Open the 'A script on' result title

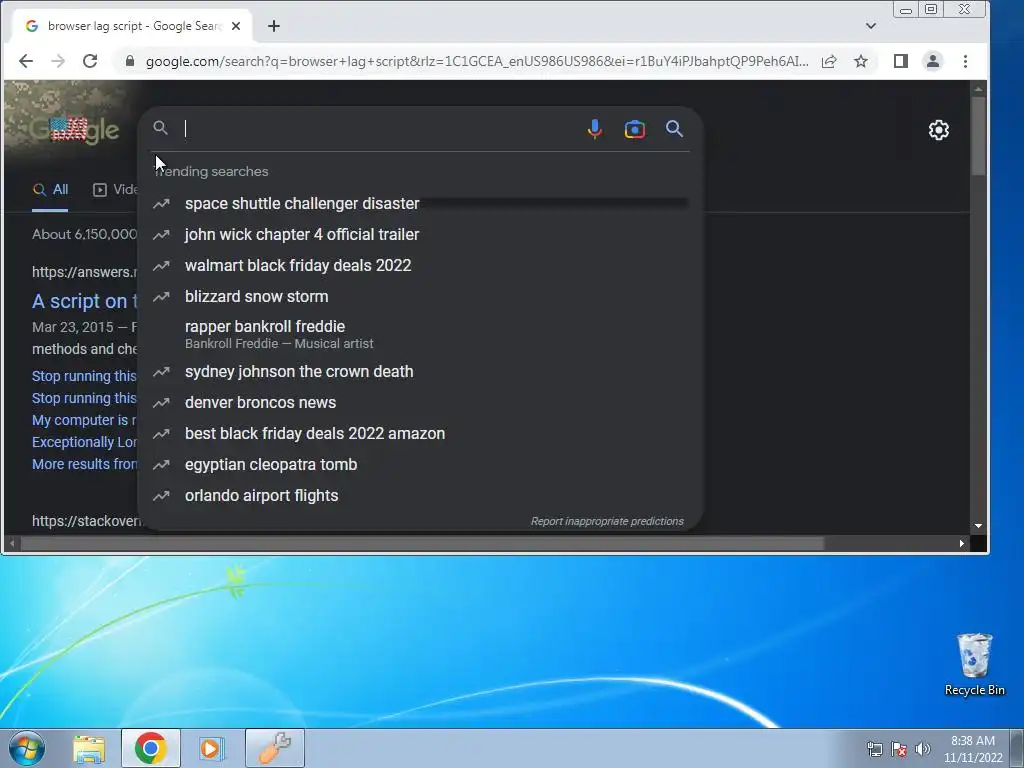pyautogui.click(x=84, y=301)
